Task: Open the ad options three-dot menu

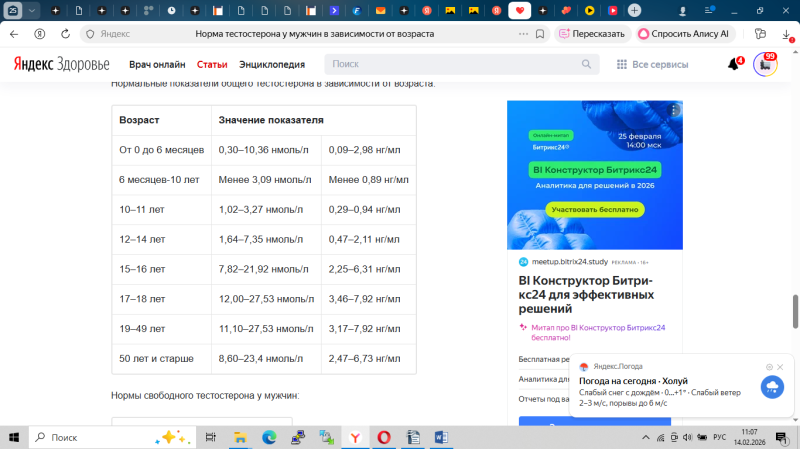Action: pos(676,108)
